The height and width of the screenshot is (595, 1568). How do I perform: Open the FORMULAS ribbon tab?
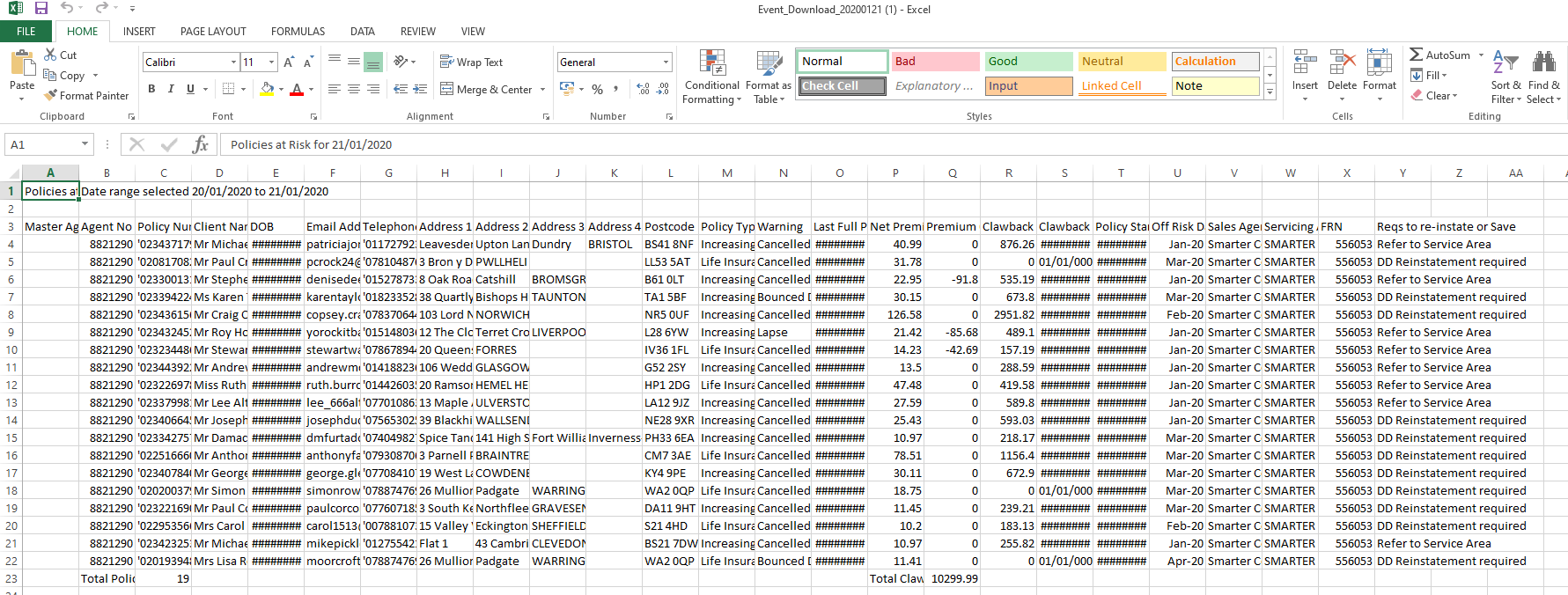(298, 31)
